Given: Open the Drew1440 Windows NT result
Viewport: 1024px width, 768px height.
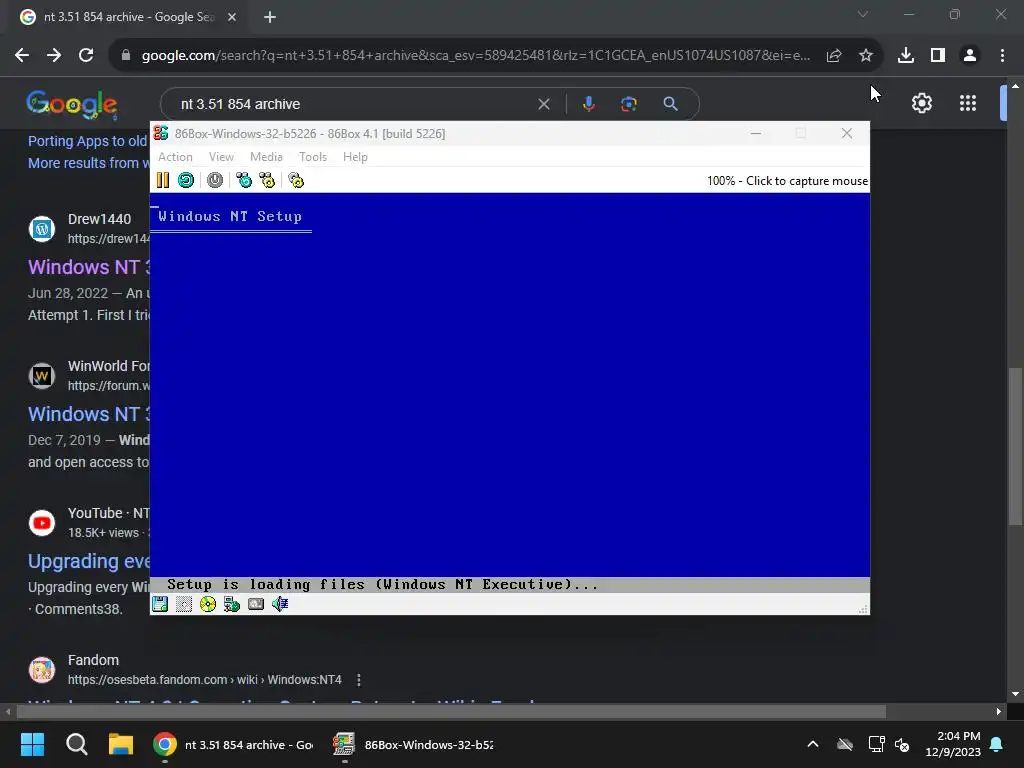Looking at the screenshot, I should coord(89,267).
